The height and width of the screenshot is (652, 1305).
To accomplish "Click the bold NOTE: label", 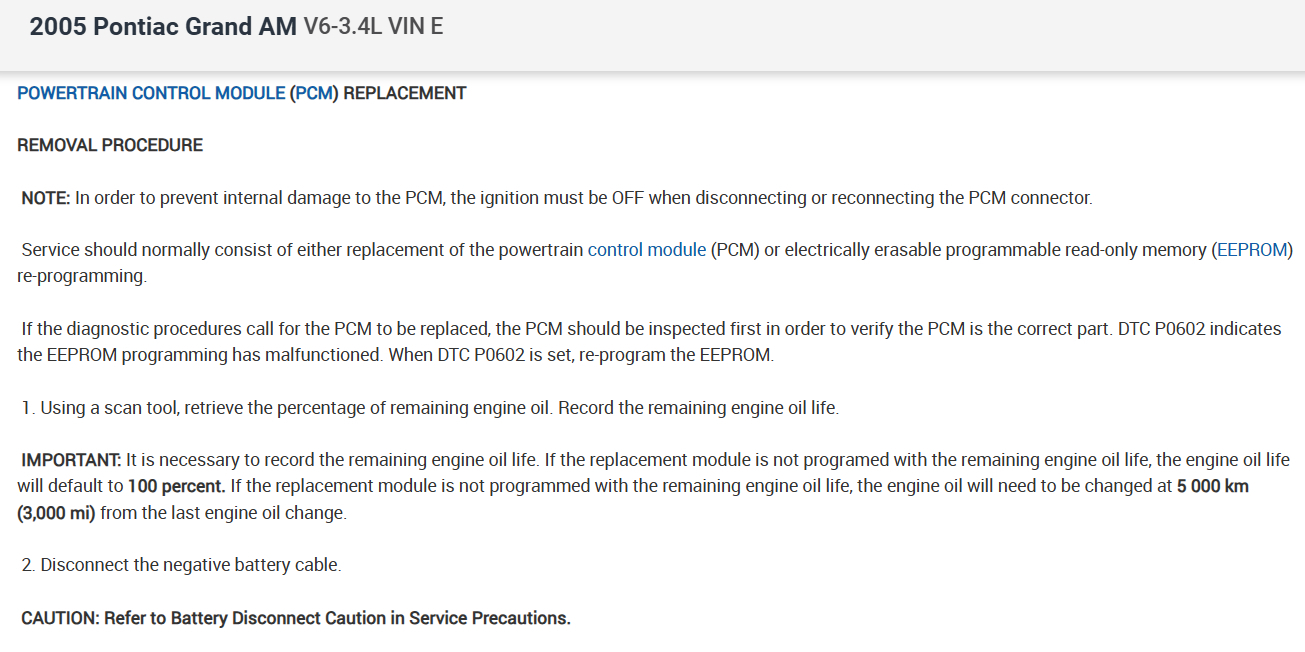I will [x=46, y=197].
